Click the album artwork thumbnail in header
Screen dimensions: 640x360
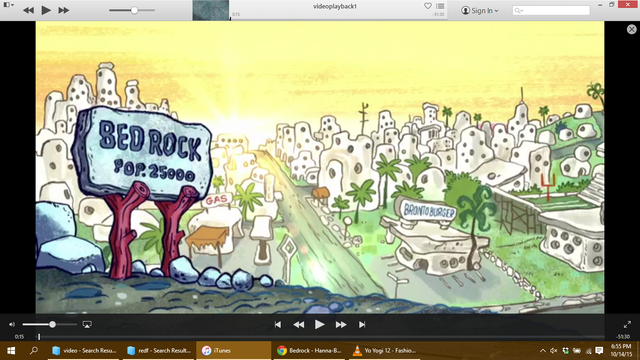point(211,10)
